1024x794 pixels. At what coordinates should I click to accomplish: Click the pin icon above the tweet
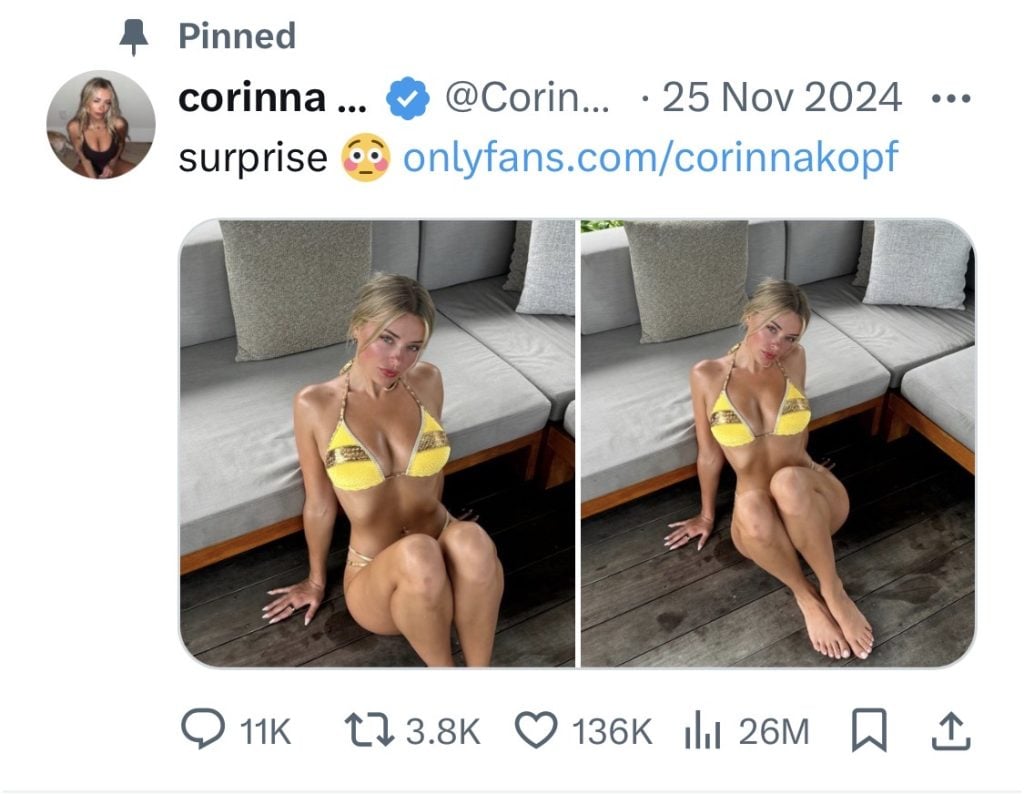[131, 37]
